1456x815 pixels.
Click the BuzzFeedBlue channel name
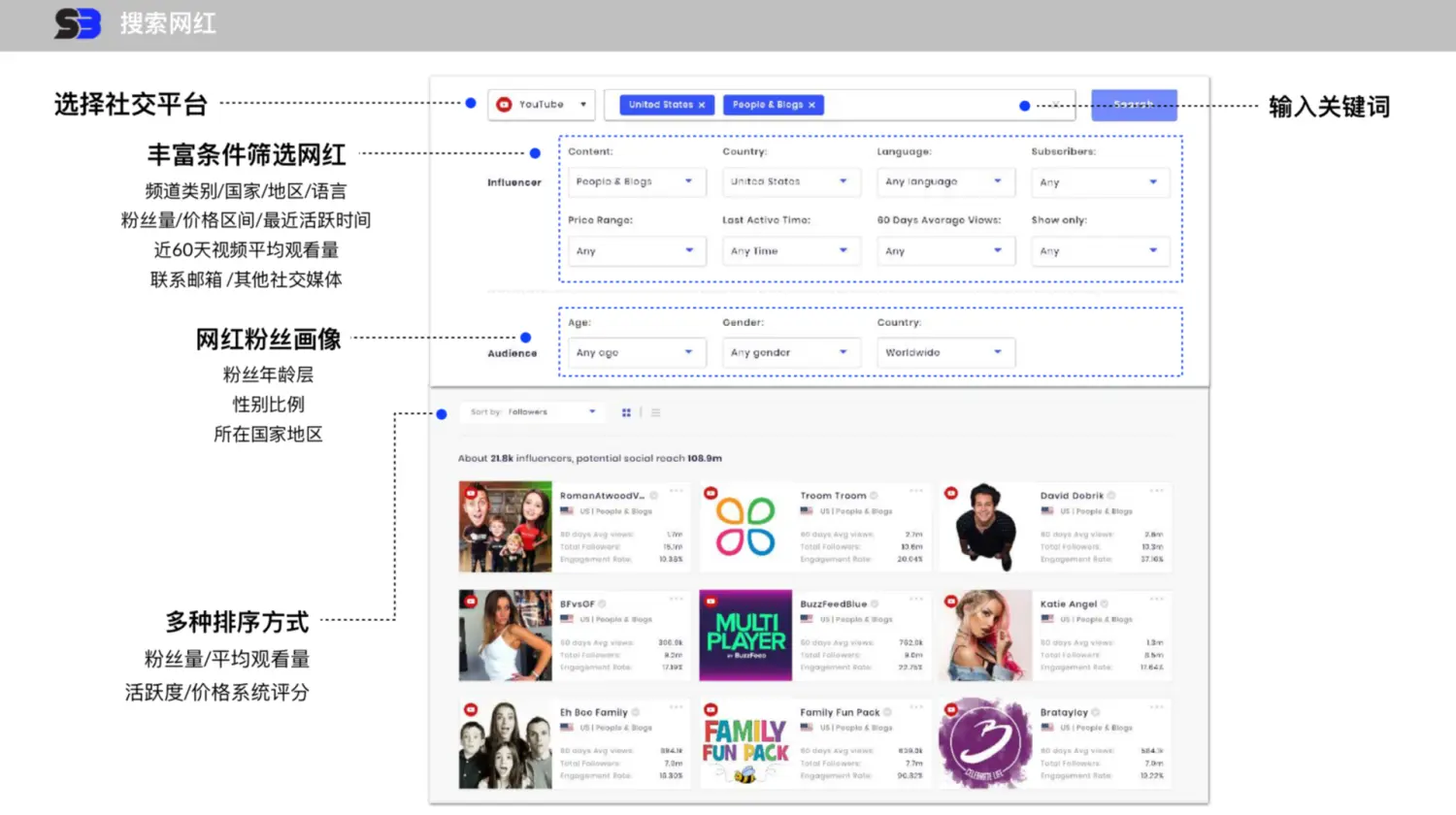tap(834, 604)
